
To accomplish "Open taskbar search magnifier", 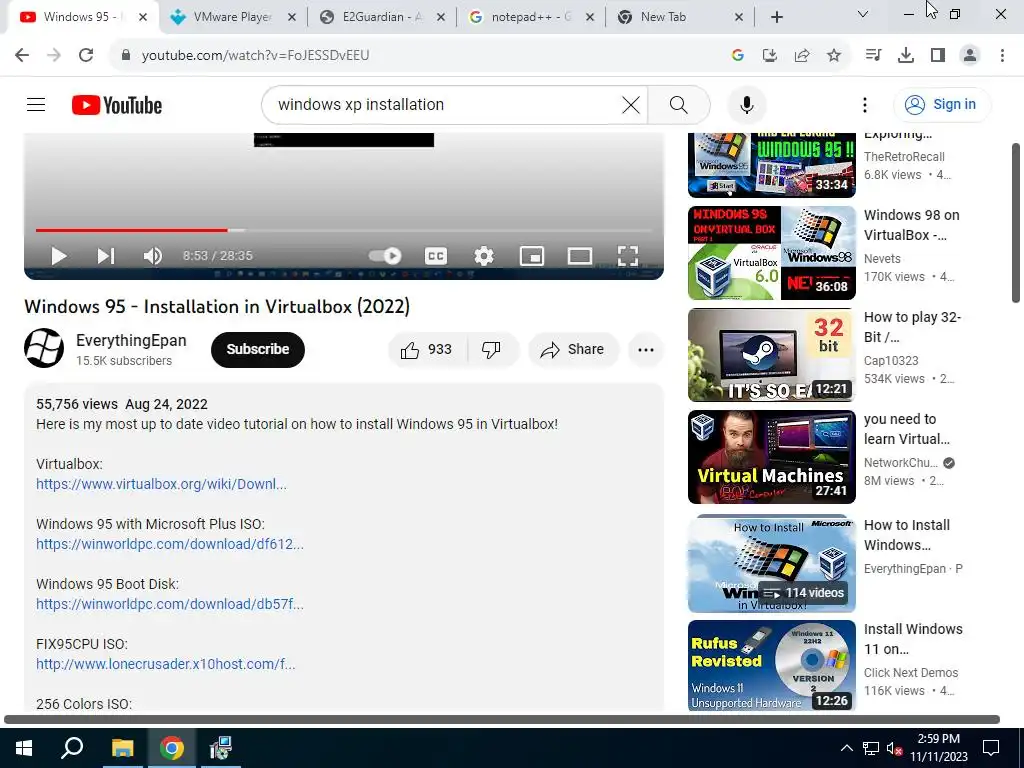I will [72, 748].
